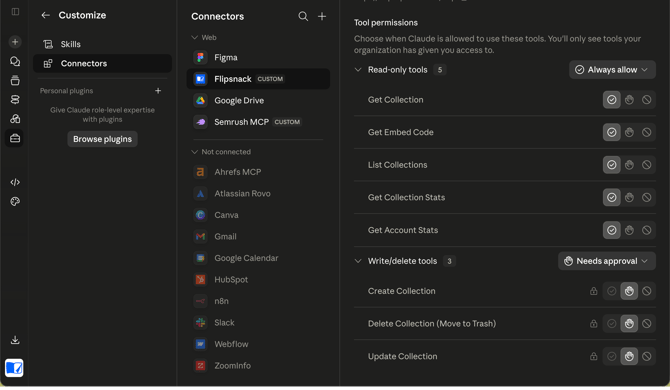Open the code brackets icon
The height and width of the screenshot is (390, 670).
[15, 182]
